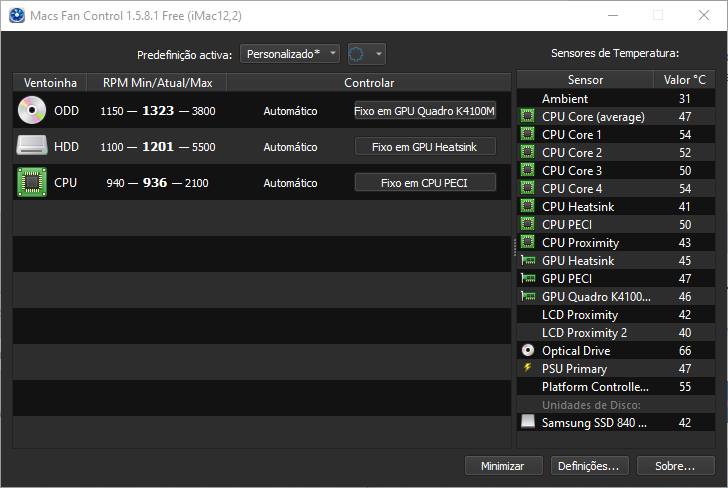Click the Predefinição activa label
The width and height of the screenshot is (728, 488).
pos(184,55)
